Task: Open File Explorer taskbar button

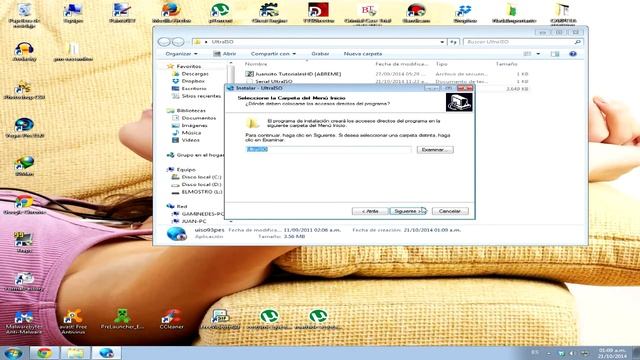Action: tap(75, 353)
